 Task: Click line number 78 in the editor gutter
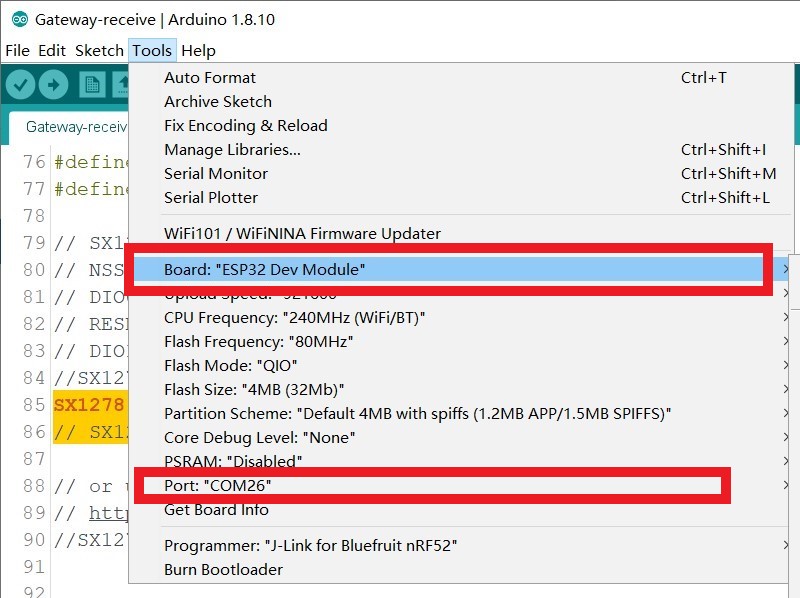point(34,216)
